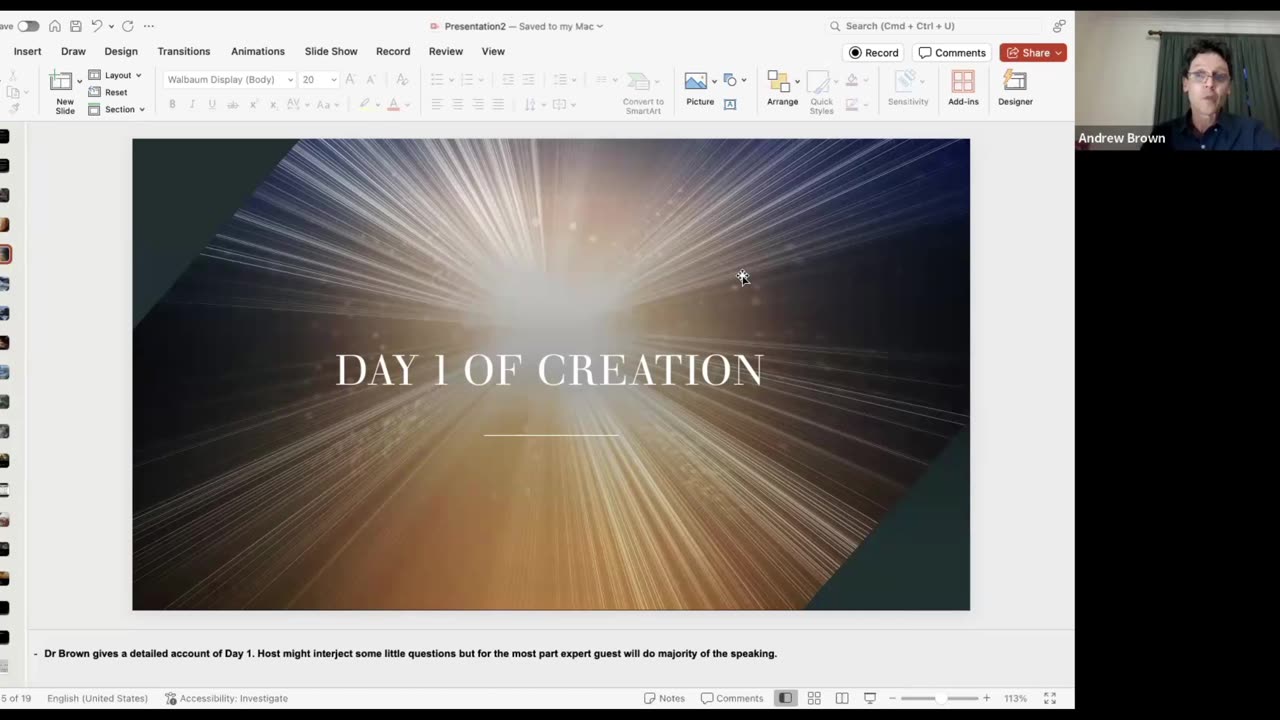The width and height of the screenshot is (1280, 720).
Task: Save the presentation with the floppy disk icon
Action: [x=75, y=26]
